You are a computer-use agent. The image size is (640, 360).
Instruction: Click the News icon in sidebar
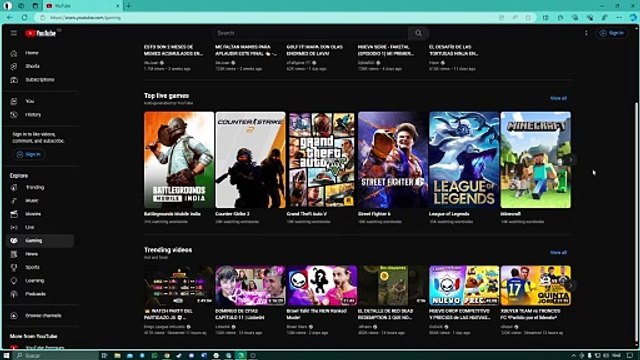tap(14, 254)
